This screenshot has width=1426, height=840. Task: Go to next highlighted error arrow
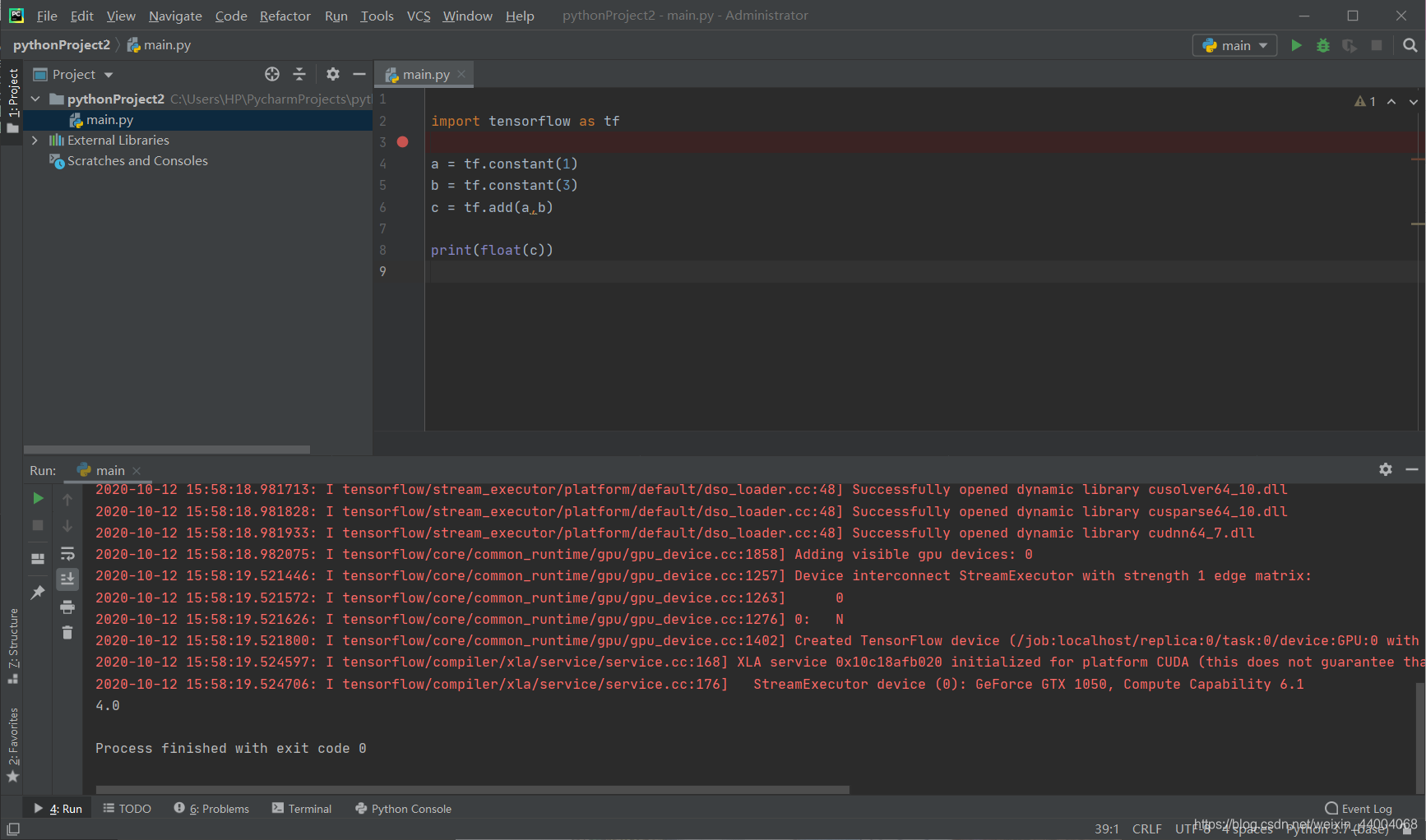[x=1414, y=101]
